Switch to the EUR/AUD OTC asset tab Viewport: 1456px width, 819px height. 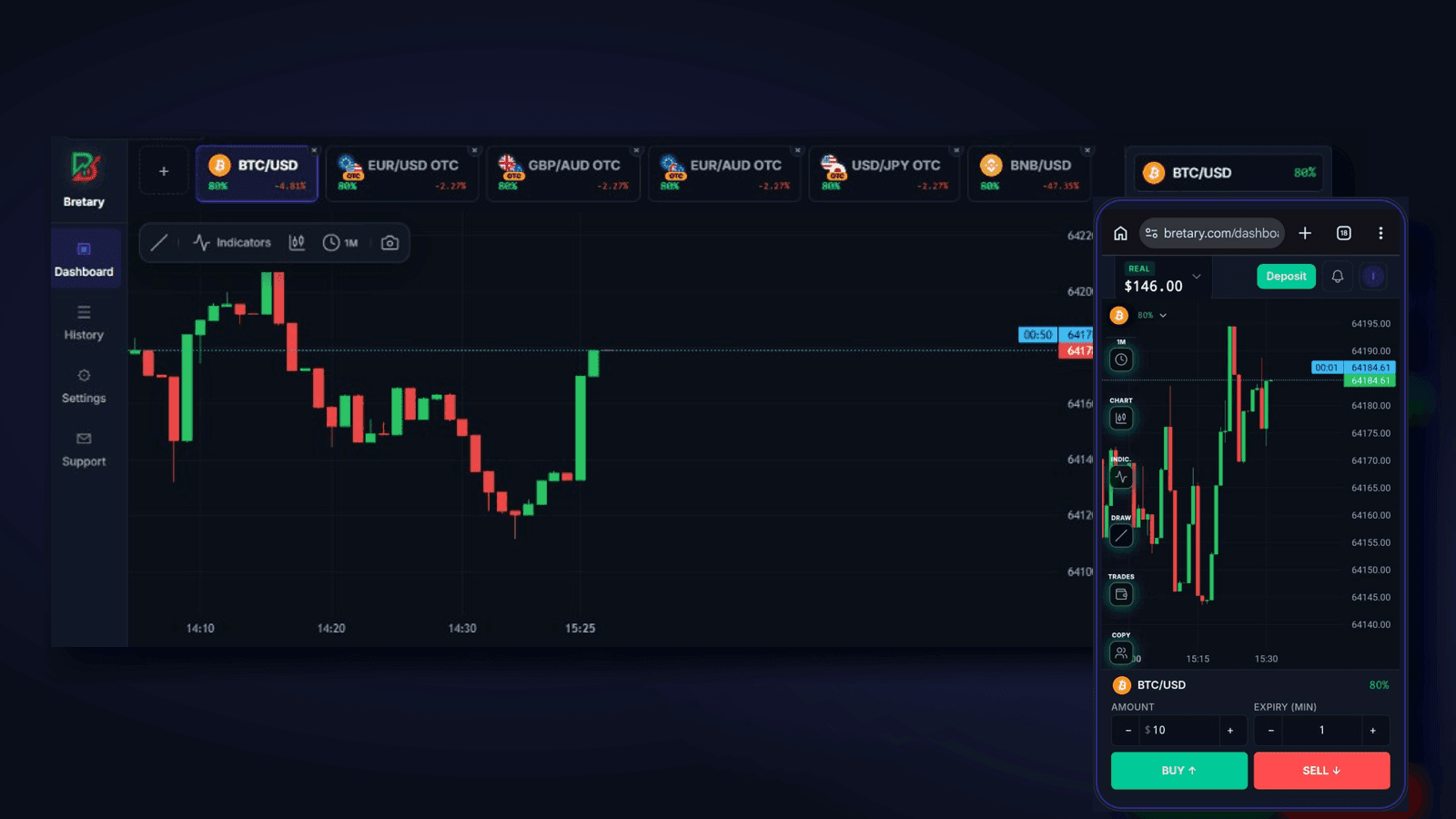(724, 174)
